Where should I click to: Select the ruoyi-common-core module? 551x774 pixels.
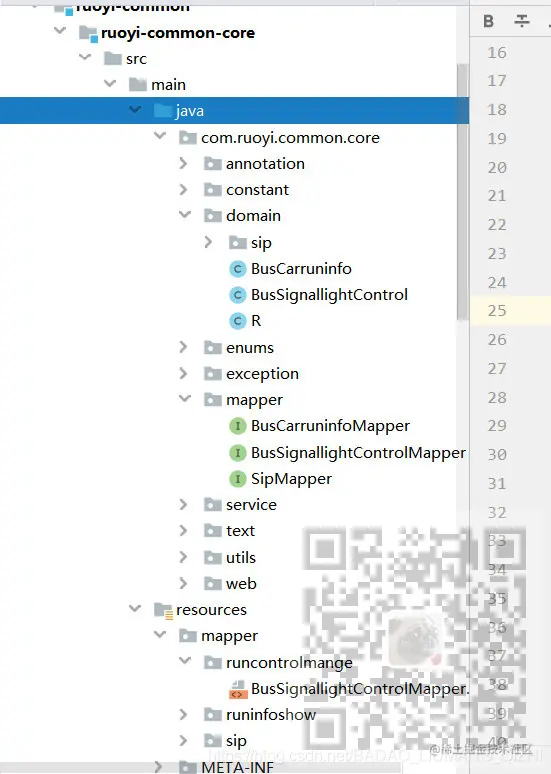[178, 33]
